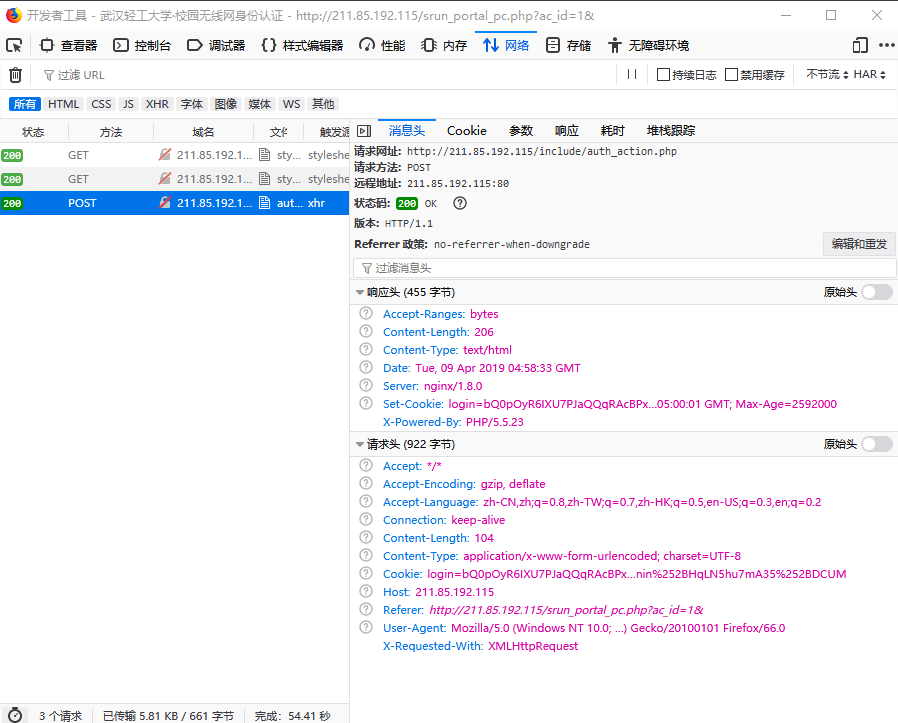Pause network recording with pause icon
This screenshot has width=898, height=723.
coord(631,74)
